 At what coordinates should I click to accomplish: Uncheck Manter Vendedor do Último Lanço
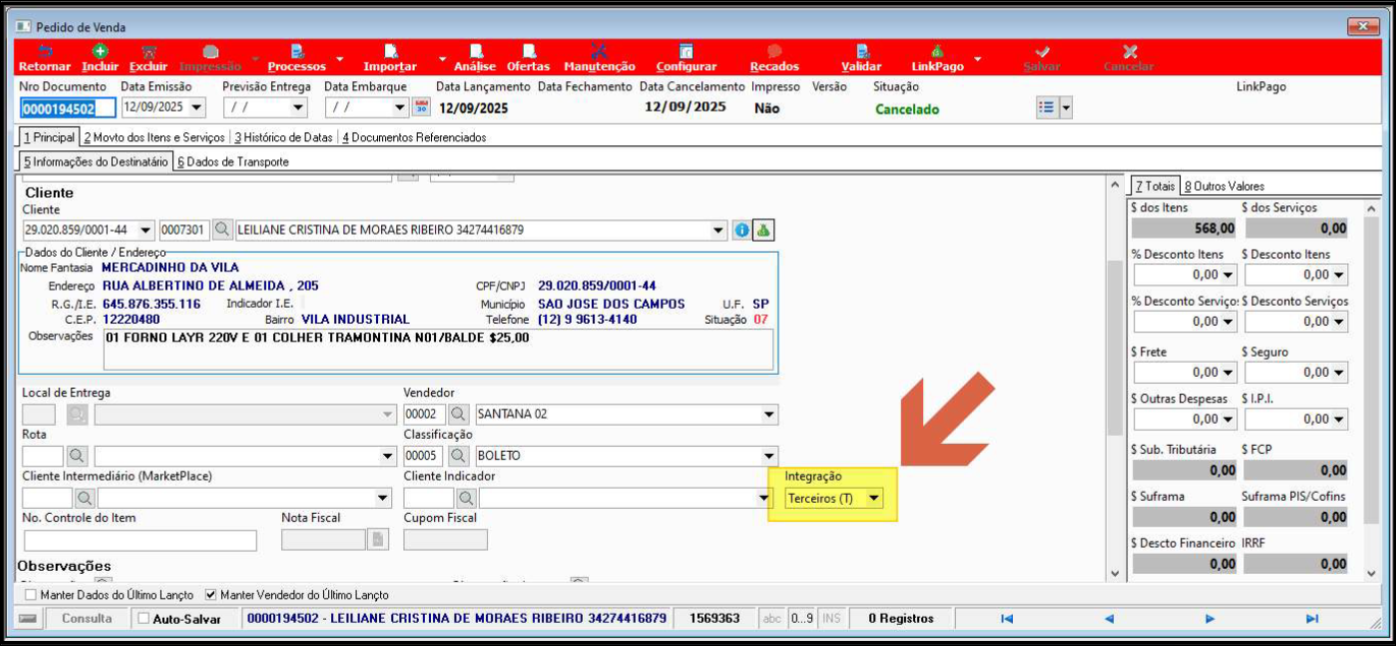(210, 594)
